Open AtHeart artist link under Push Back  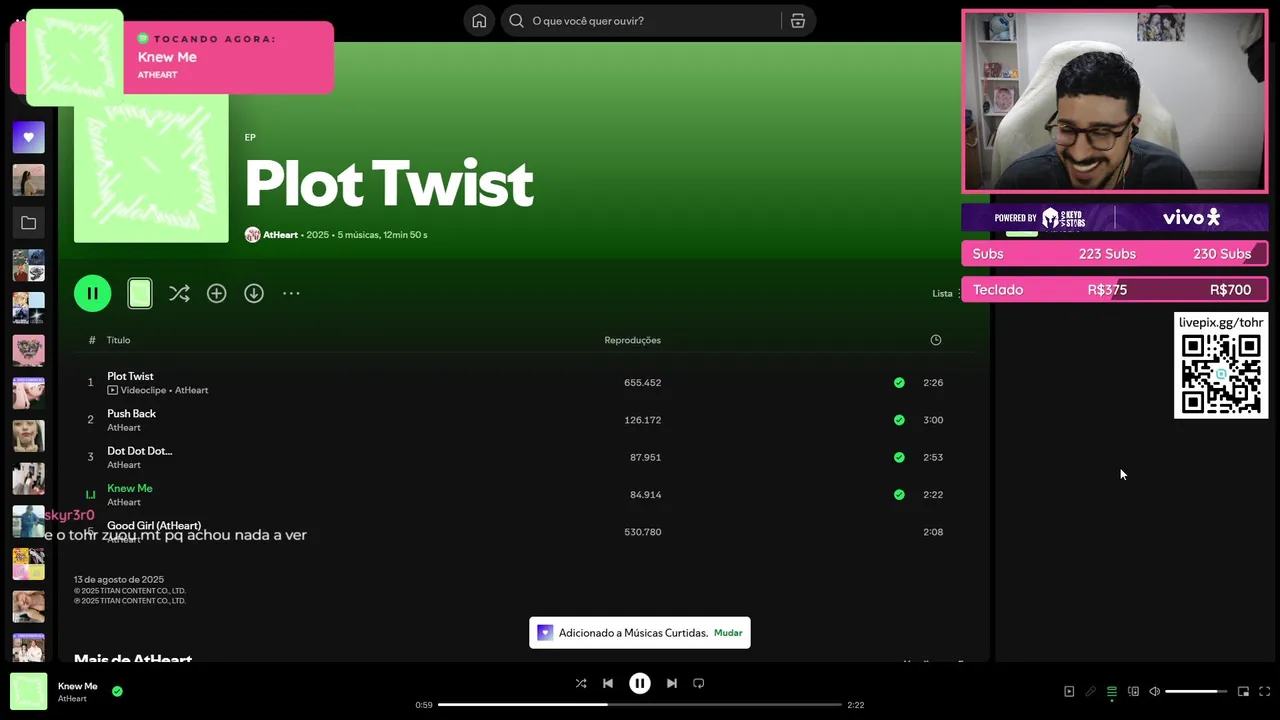pos(124,428)
